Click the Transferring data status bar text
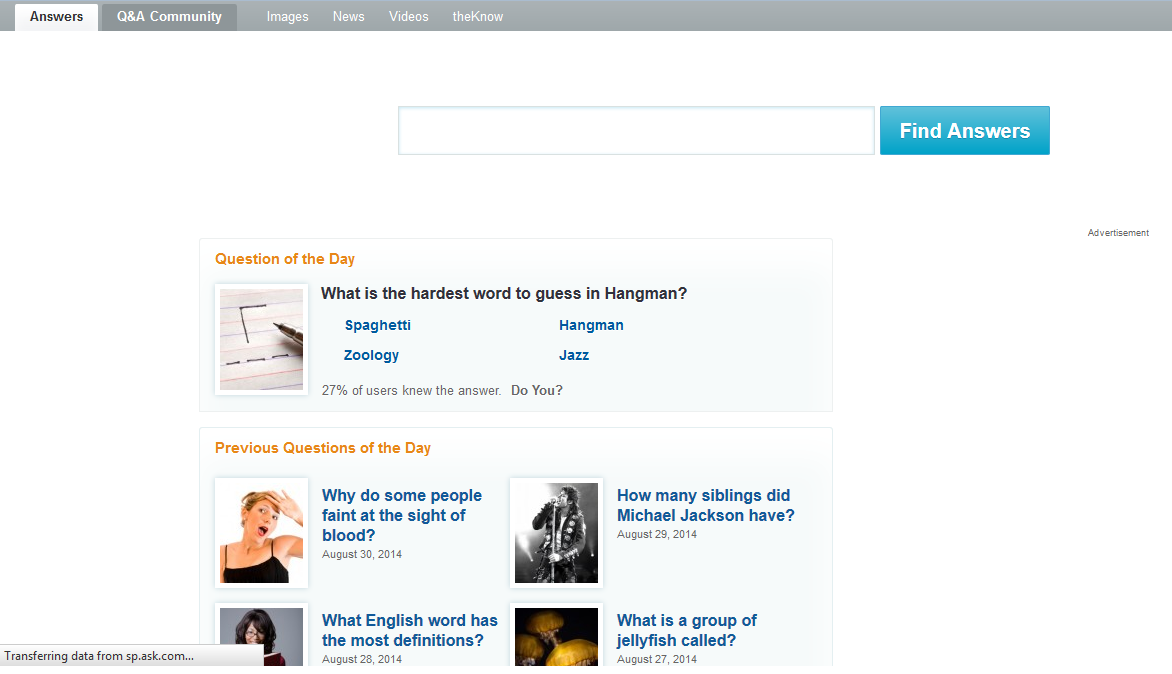This screenshot has height=674, width=1172. 99,655
